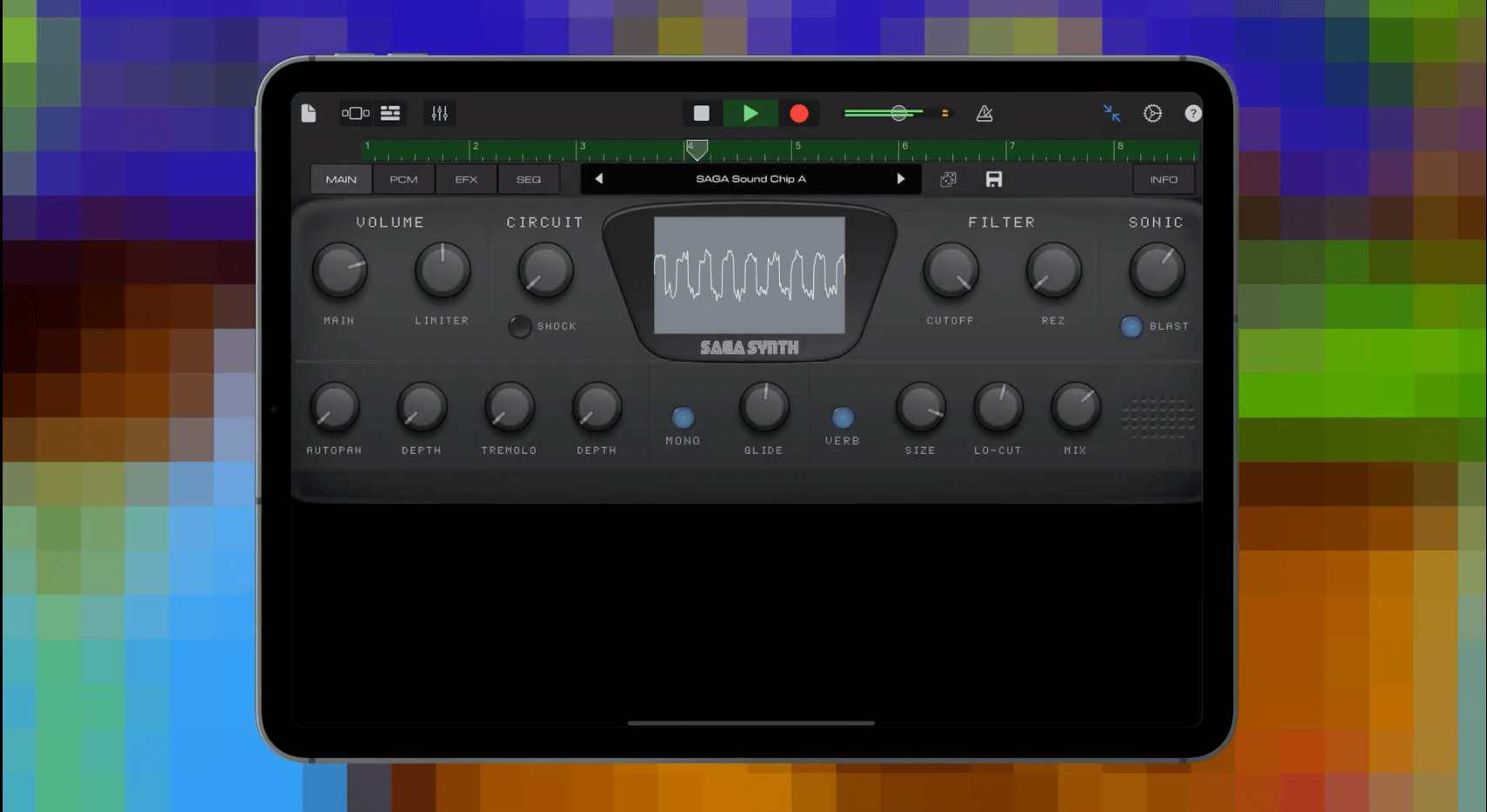1487x812 pixels.
Task: Switch to the PCM tab
Action: [x=403, y=179]
